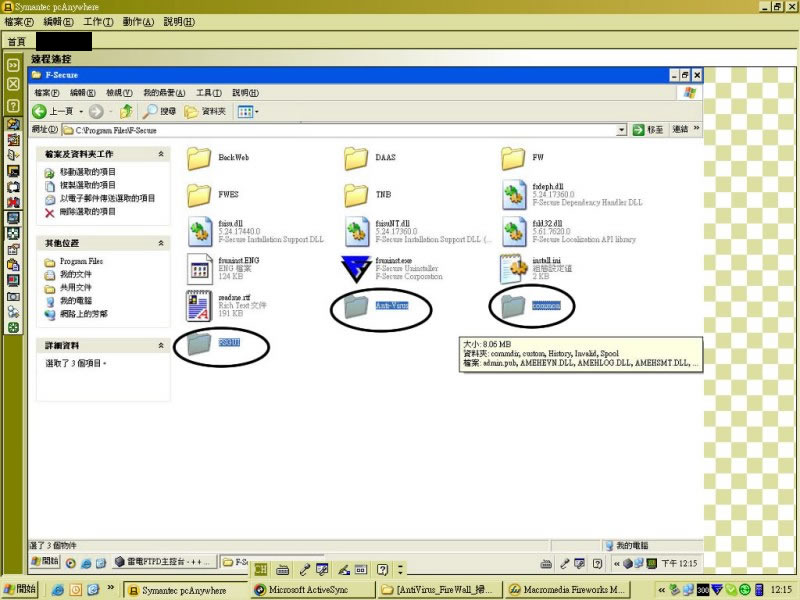
Task: Click the camera screenshot icon in pcAnywhere sidebar
Action: pos(13,296)
